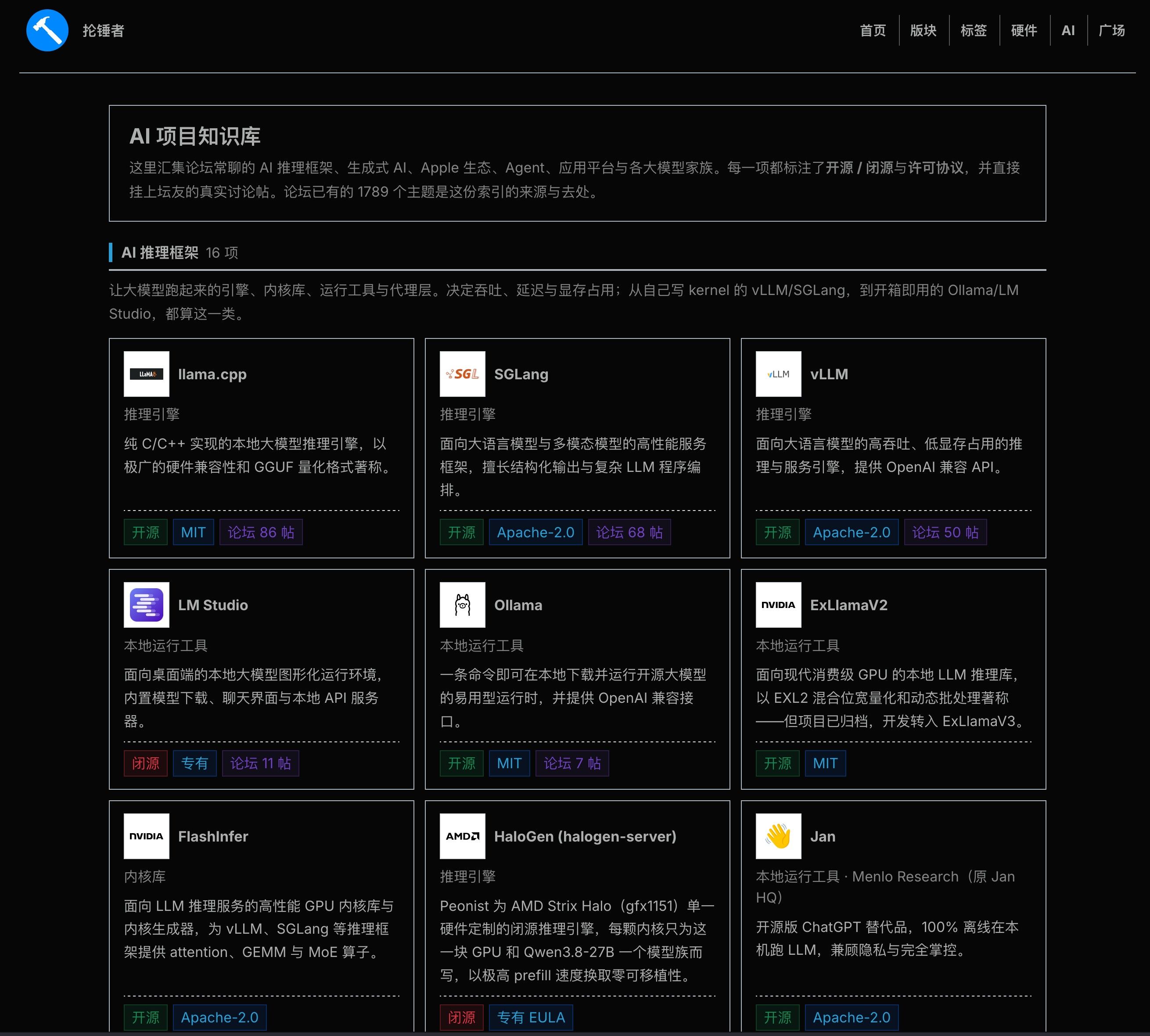This screenshot has width=1150, height=1036.
Task: Open the llama.cpp project logo
Action: pyautogui.click(x=146, y=374)
